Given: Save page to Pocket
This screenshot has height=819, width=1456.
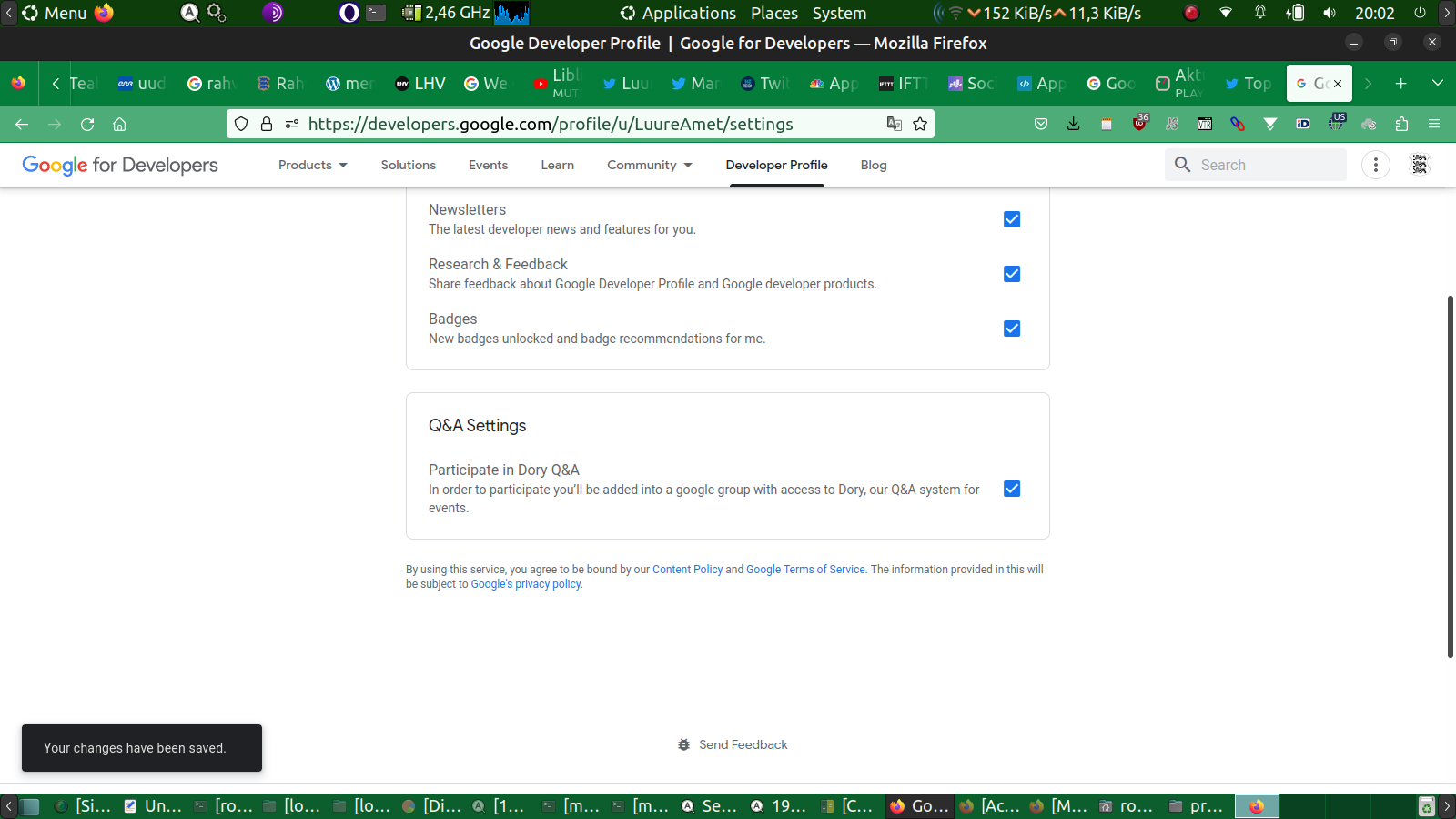Looking at the screenshot, I should (1041, 124).
